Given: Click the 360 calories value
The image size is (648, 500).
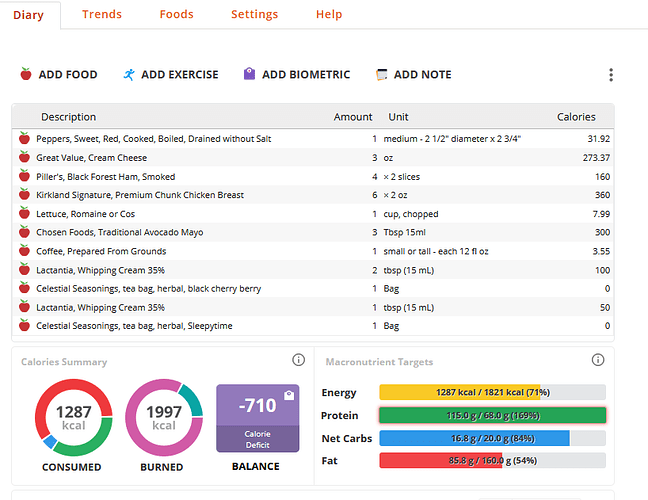Looking at the screenshot, I should 603,195.
